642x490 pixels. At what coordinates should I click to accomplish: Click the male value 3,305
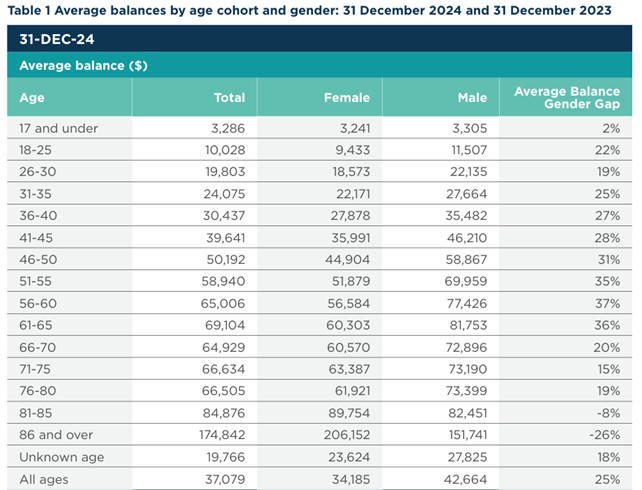[x=470, y=128]
